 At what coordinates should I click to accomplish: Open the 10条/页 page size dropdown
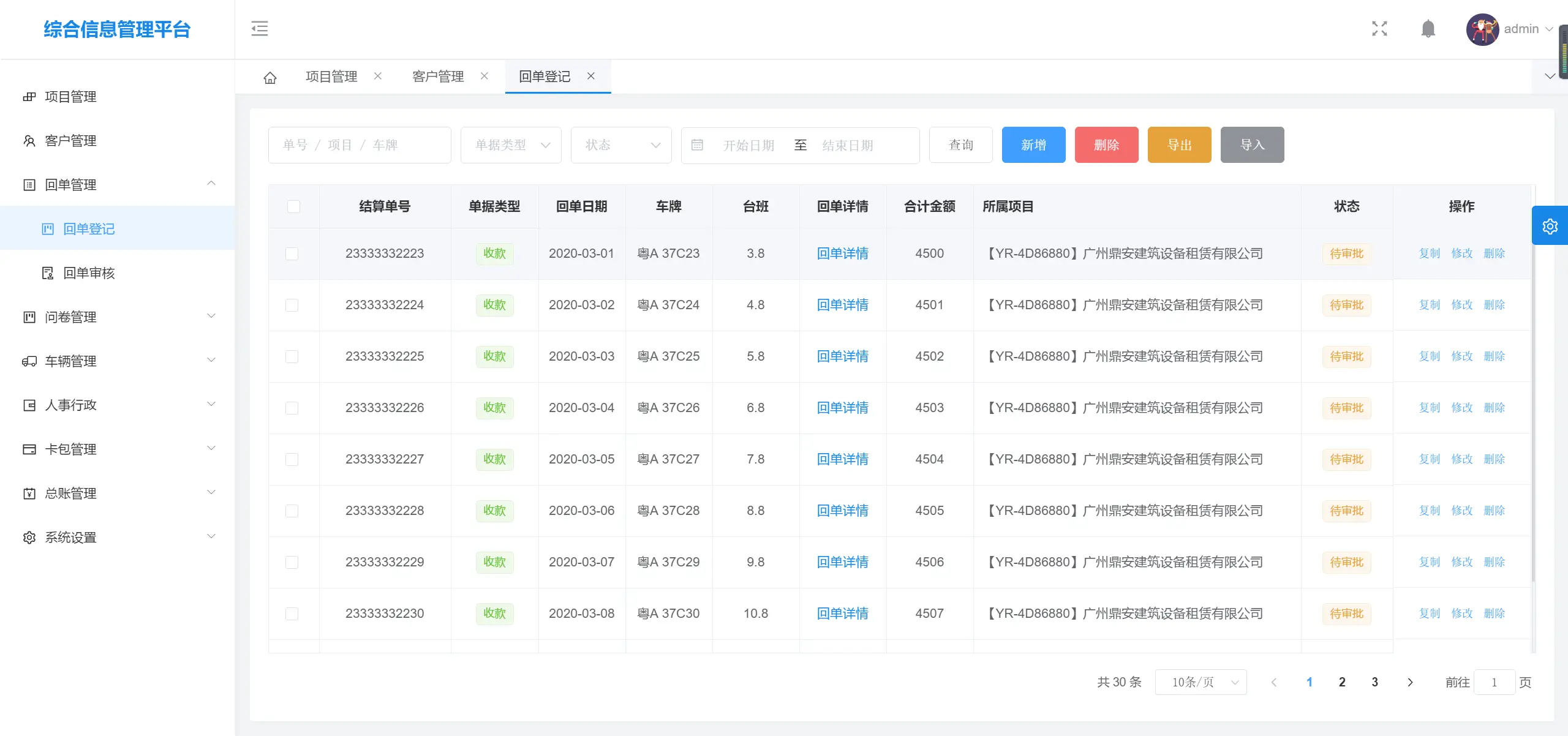point(1200,682)
